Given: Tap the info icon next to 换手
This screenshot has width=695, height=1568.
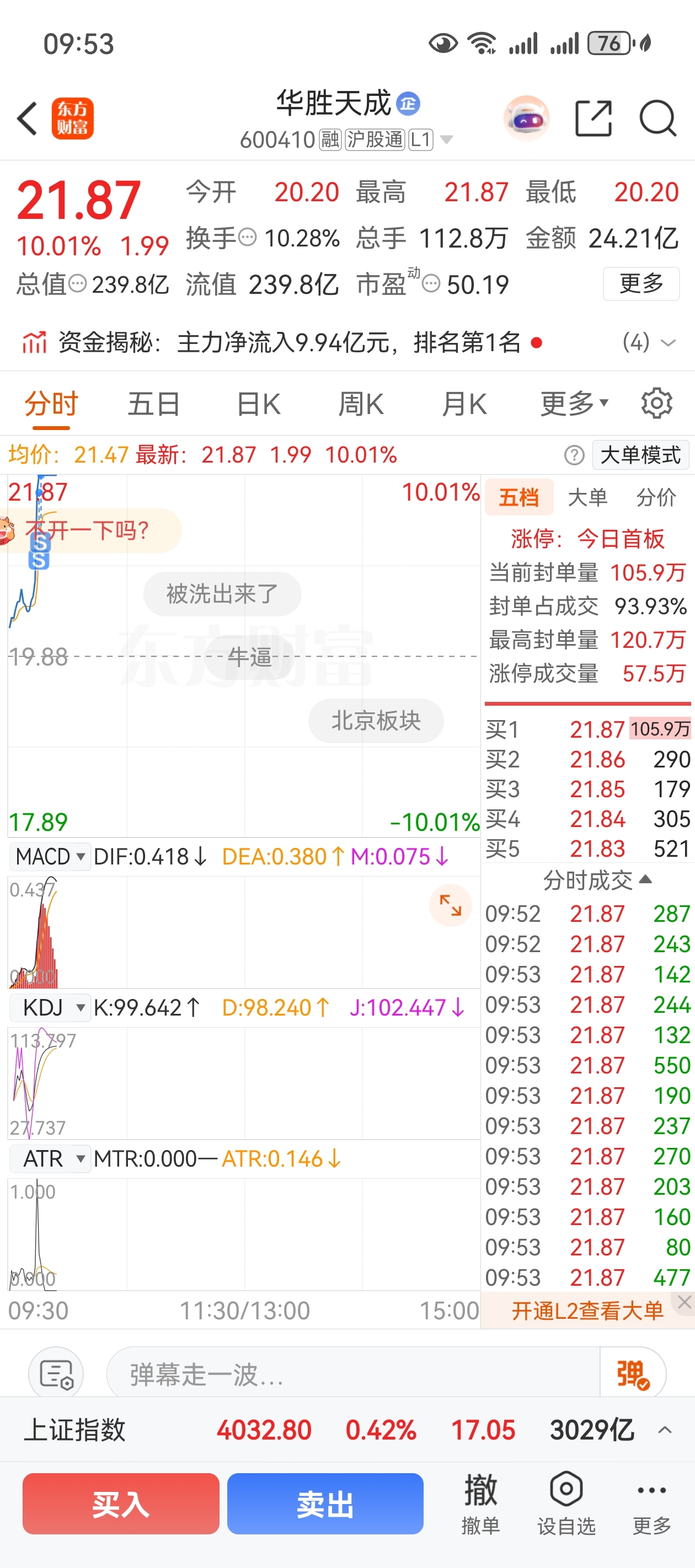Looking at the screenshot, I should [x=247, y=238].
